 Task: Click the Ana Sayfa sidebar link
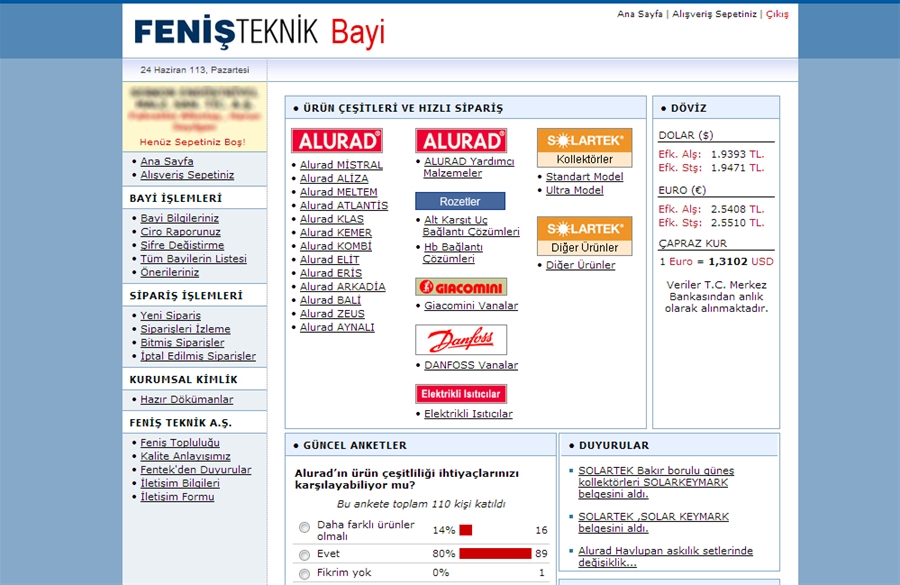(166, 161)
